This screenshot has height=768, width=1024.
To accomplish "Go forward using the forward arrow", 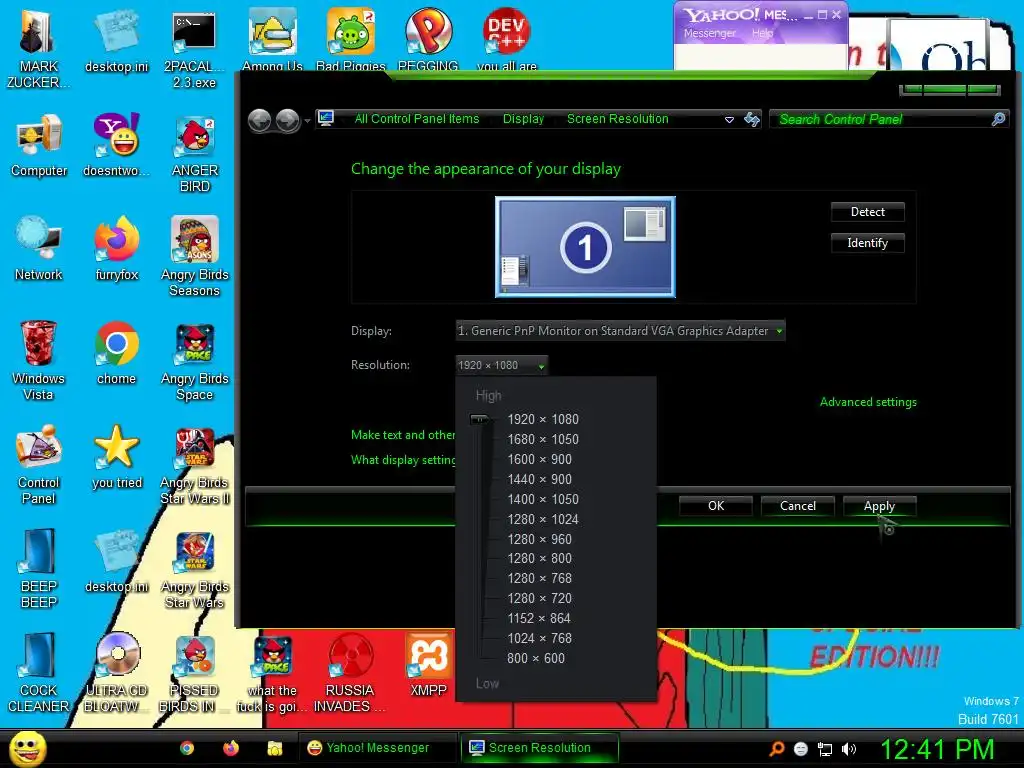I will coord(287,120).
